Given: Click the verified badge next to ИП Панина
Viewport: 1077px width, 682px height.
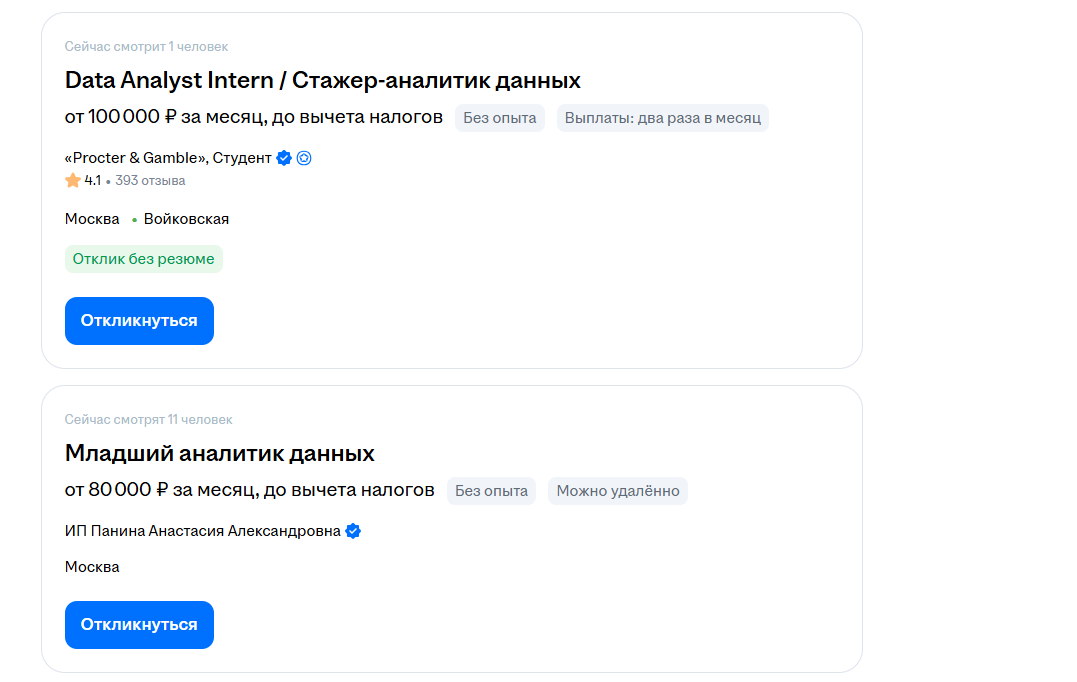Looking at the screenshot, I should tap(353, 531).
